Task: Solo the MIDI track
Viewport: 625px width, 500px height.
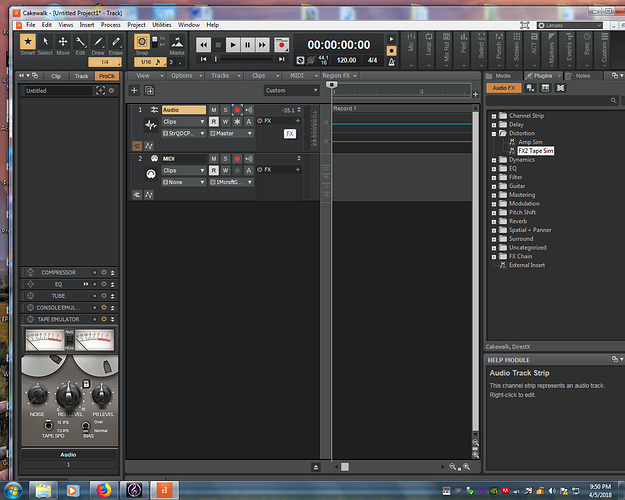Action: click(x=225, y=159)
